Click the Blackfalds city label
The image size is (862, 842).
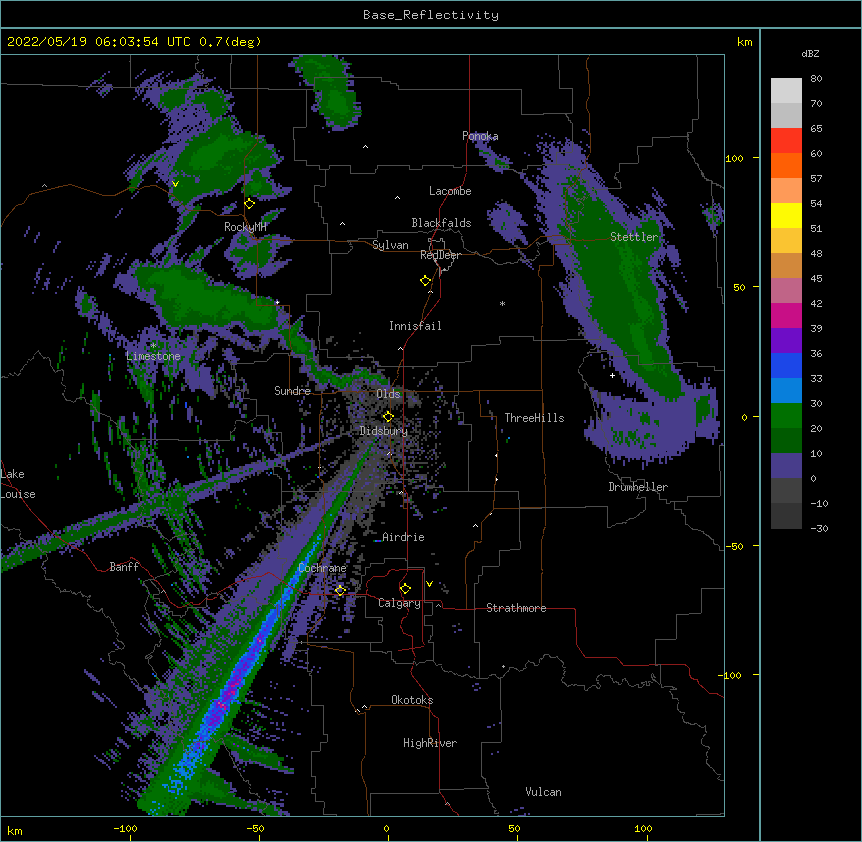coord(441,223)
